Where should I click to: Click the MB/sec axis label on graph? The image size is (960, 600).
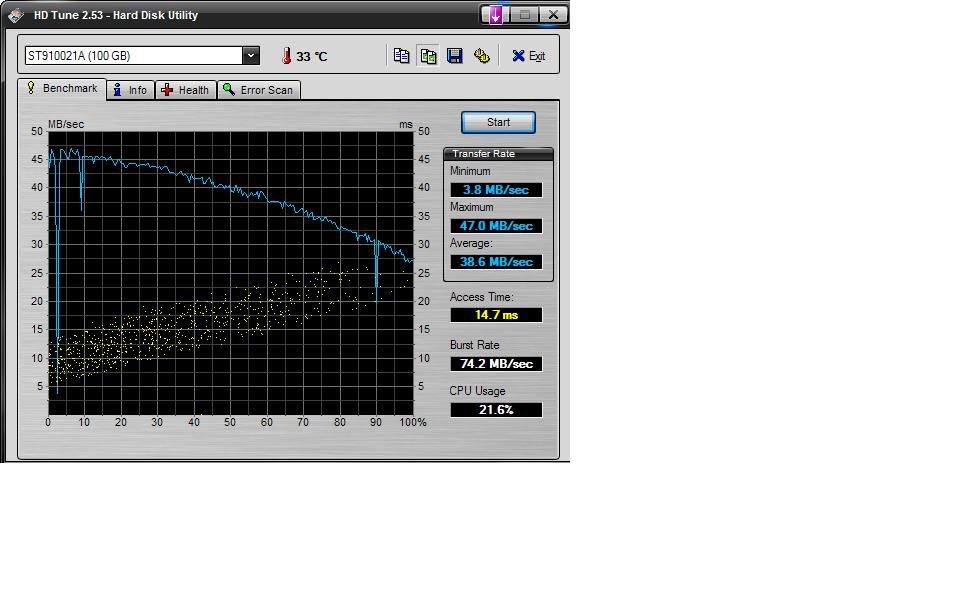coord(66,124)
